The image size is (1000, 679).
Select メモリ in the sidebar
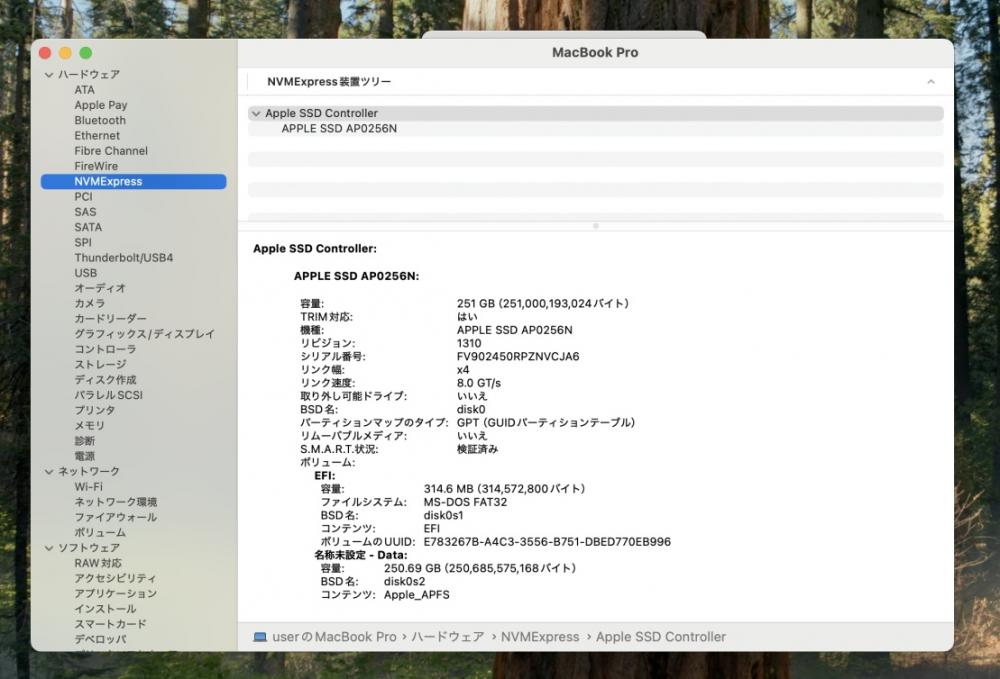coord(89,426)
